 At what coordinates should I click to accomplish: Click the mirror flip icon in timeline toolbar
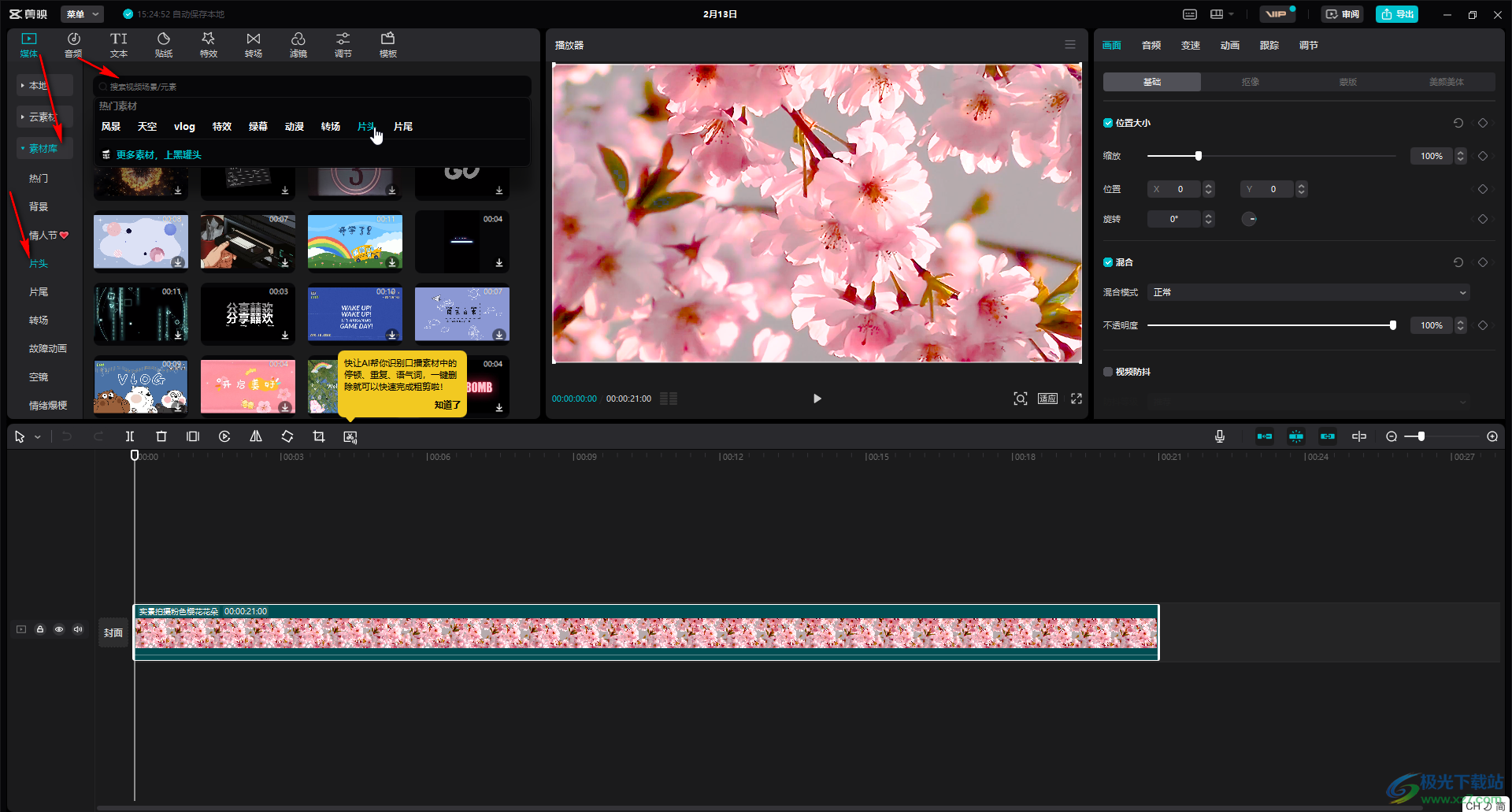pos(256,436)
